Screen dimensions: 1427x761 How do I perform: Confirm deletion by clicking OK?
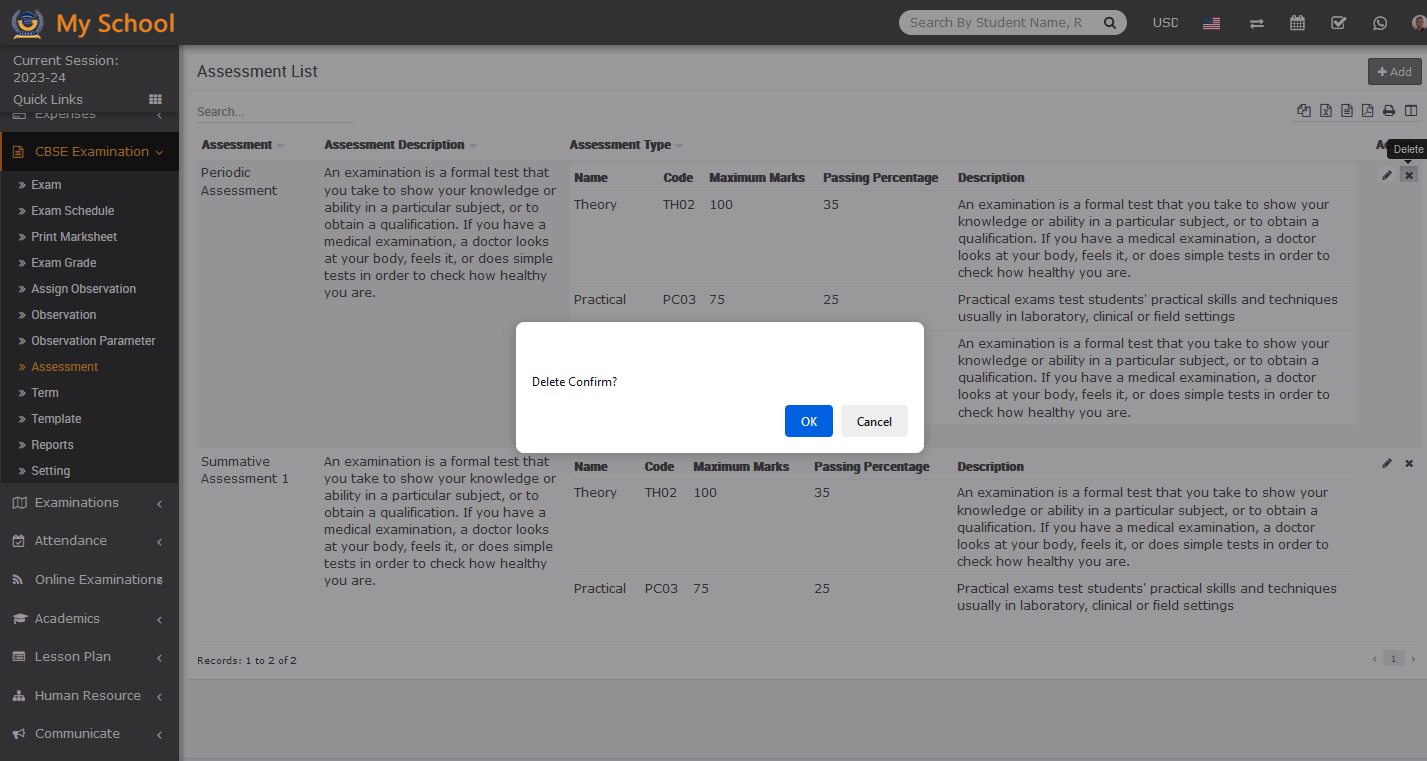[808, 421]
